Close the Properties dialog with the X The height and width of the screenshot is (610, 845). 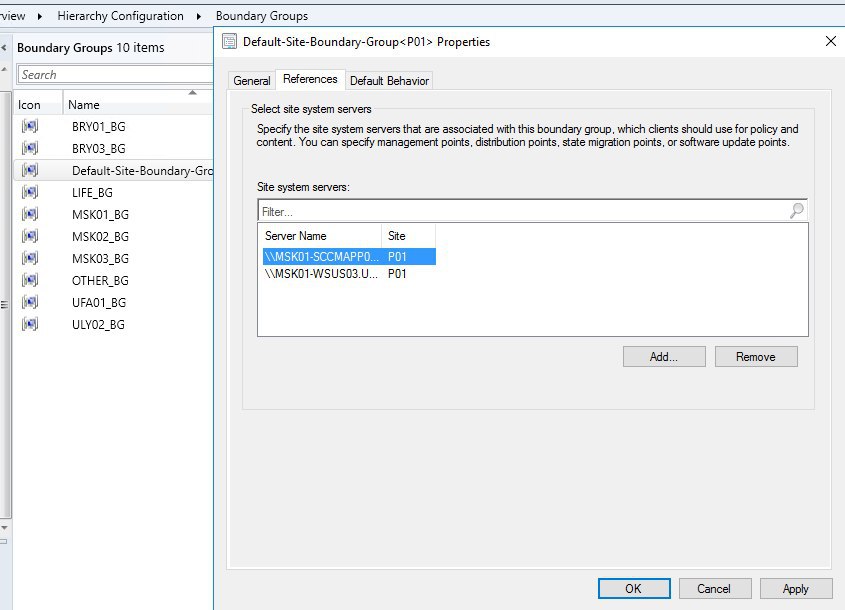point(830,41)
